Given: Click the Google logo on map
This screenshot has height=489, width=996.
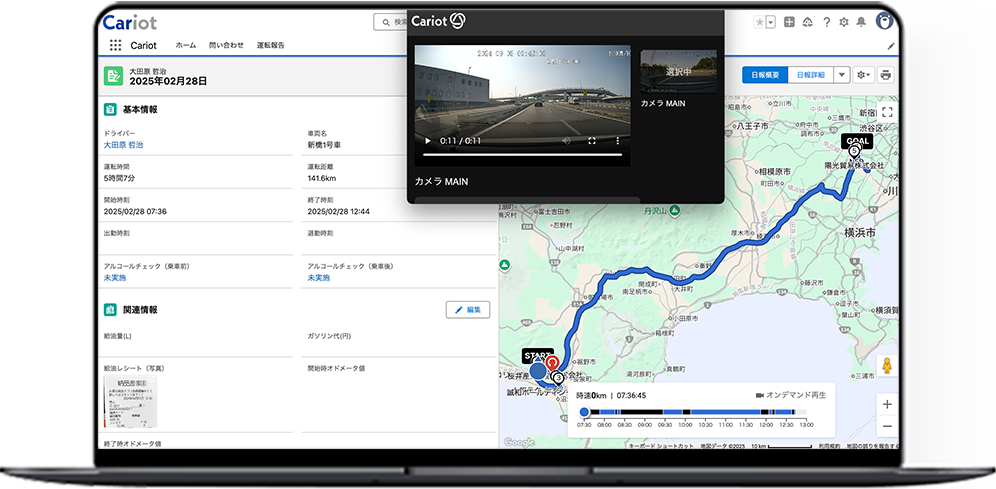Looking at the screenshot, I should coord(519,442).
